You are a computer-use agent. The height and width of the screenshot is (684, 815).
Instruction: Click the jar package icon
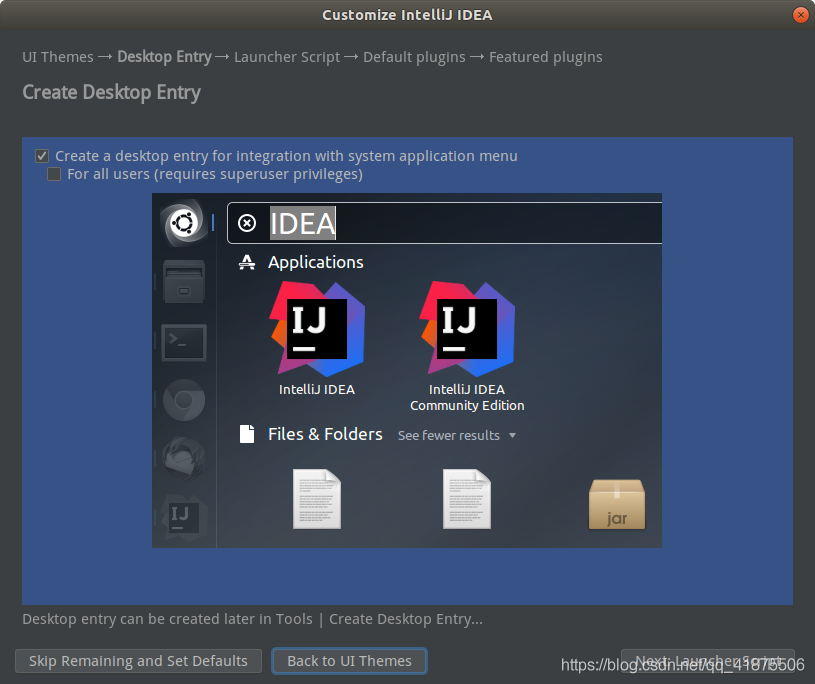(617, 504)
